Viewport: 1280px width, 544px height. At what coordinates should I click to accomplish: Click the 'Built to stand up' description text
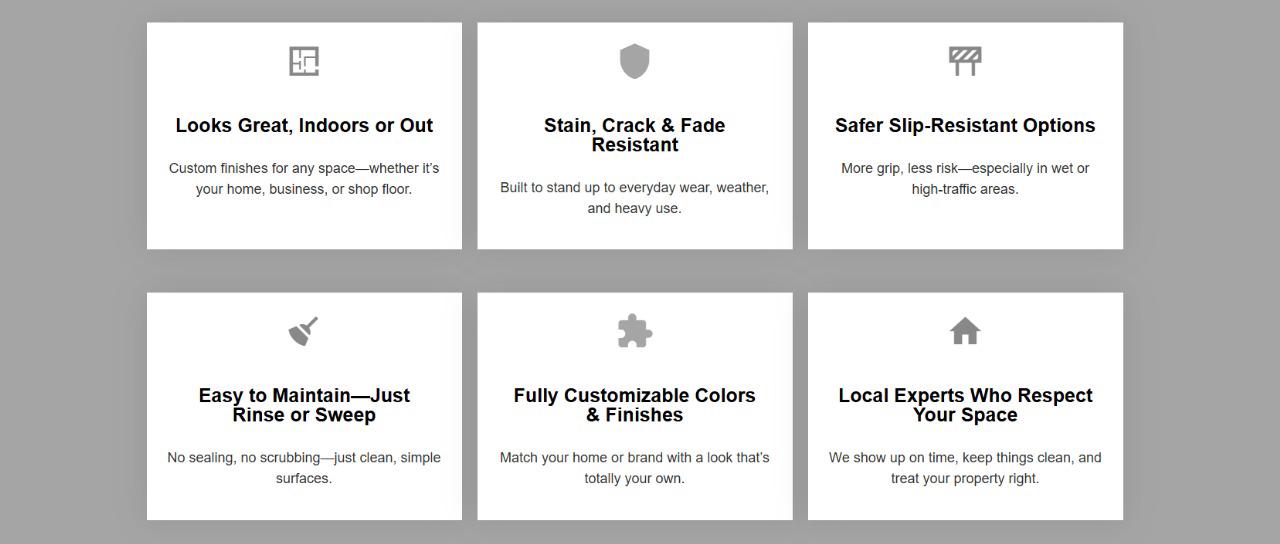point(635,198)
